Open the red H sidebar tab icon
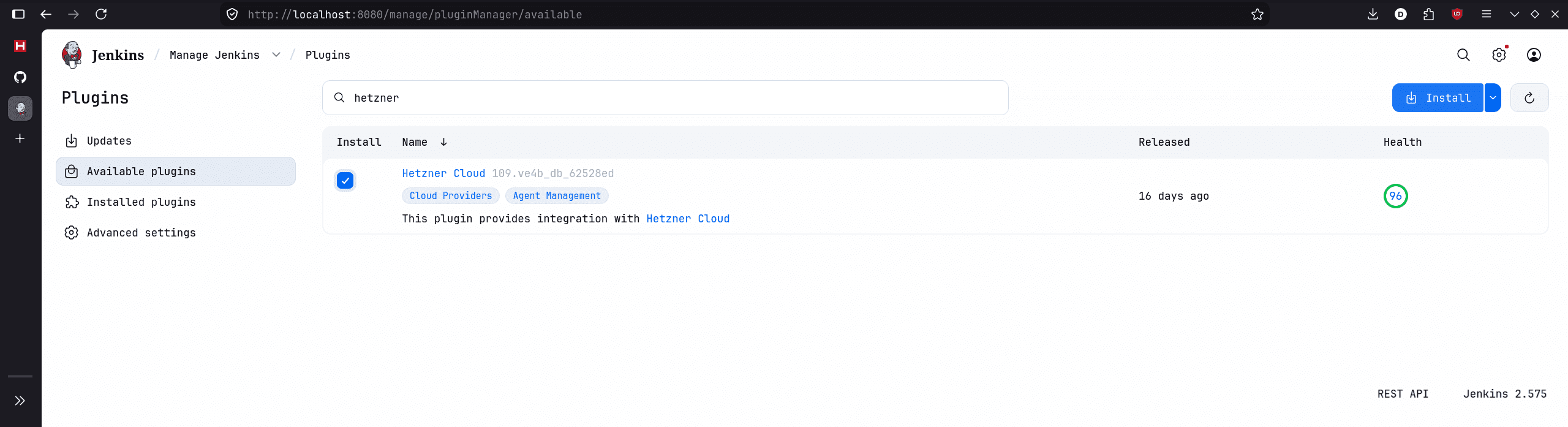The height and width of the screenshot is (427, 1568). pos(20,46)
